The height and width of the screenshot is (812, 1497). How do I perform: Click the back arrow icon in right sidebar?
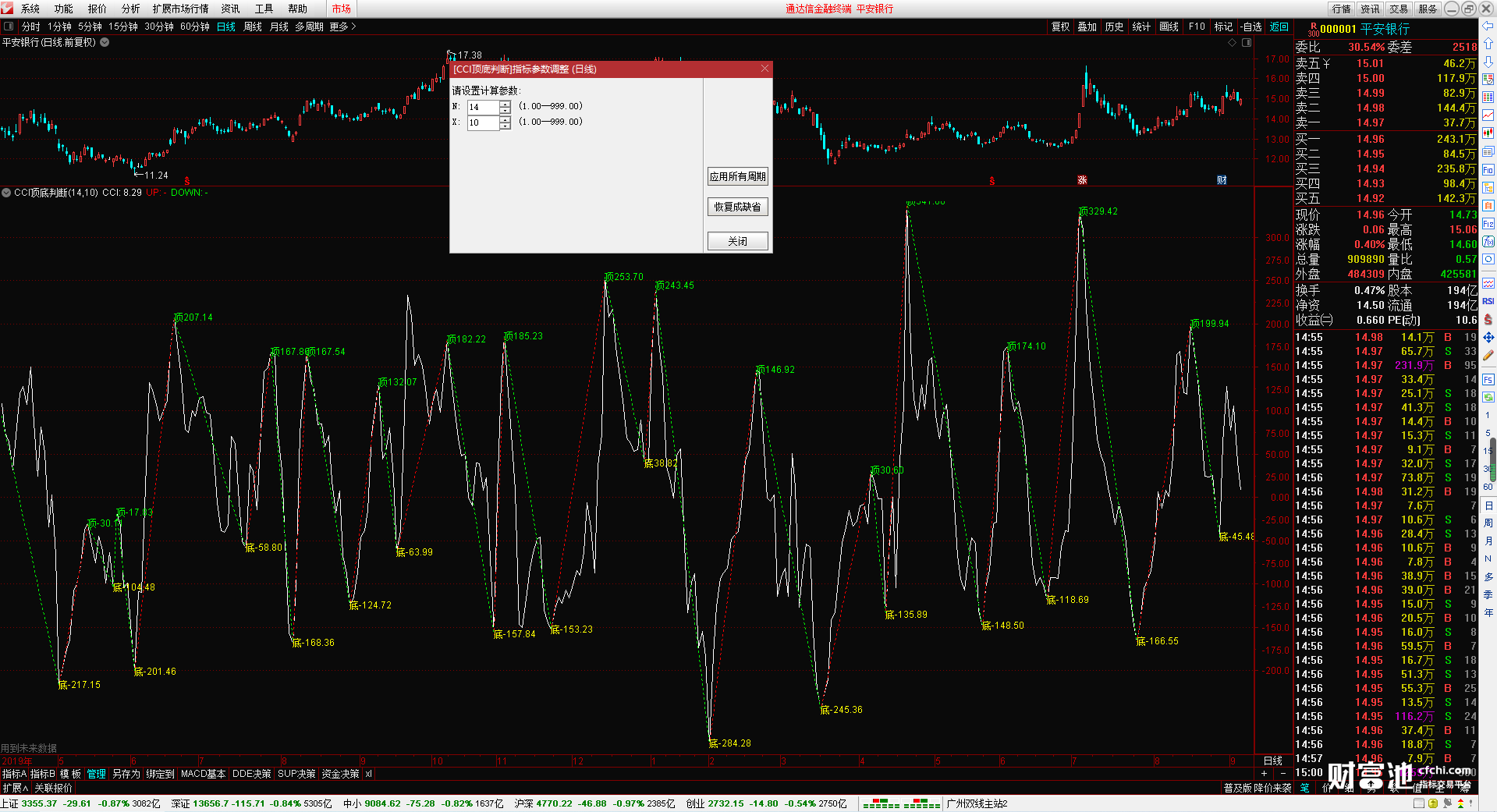tap(1488, 27)
